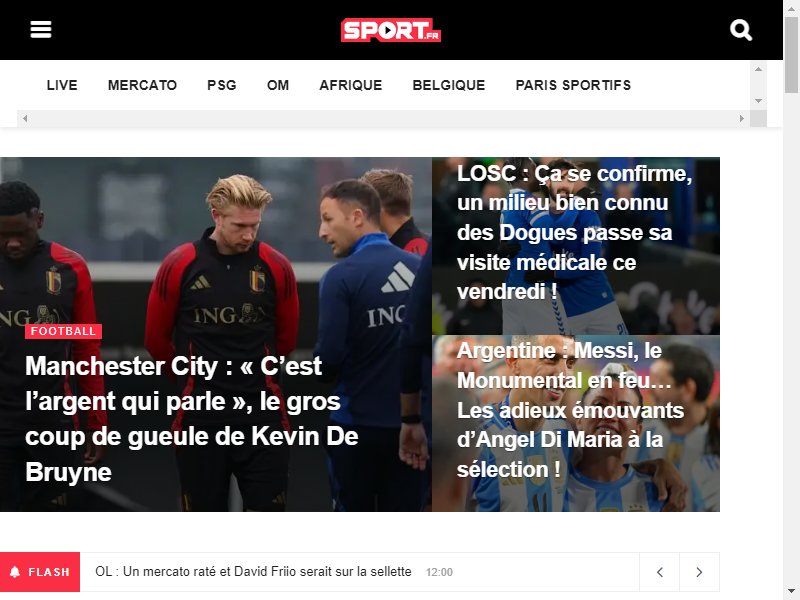Show next flash news item

point(699,572)
